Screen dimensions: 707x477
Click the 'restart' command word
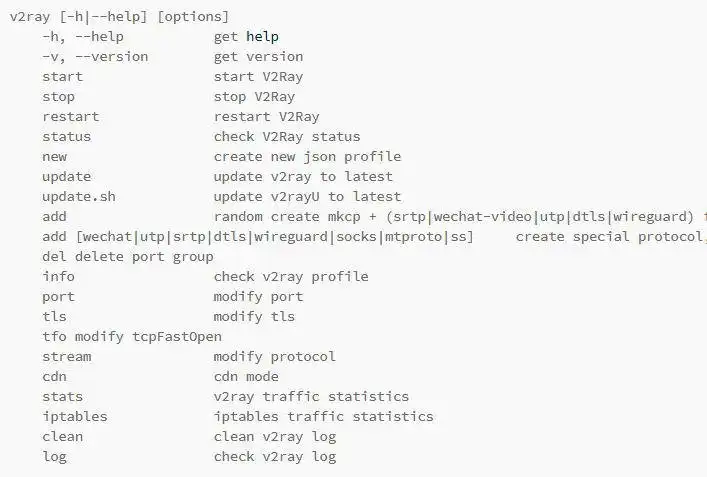coord(71,117)
